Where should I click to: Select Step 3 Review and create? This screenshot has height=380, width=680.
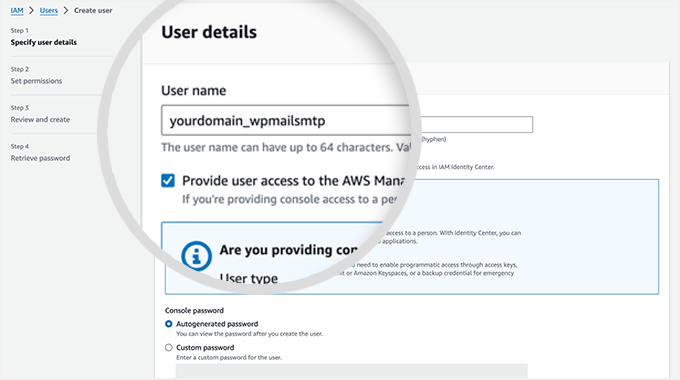click(x=40, y=119)
